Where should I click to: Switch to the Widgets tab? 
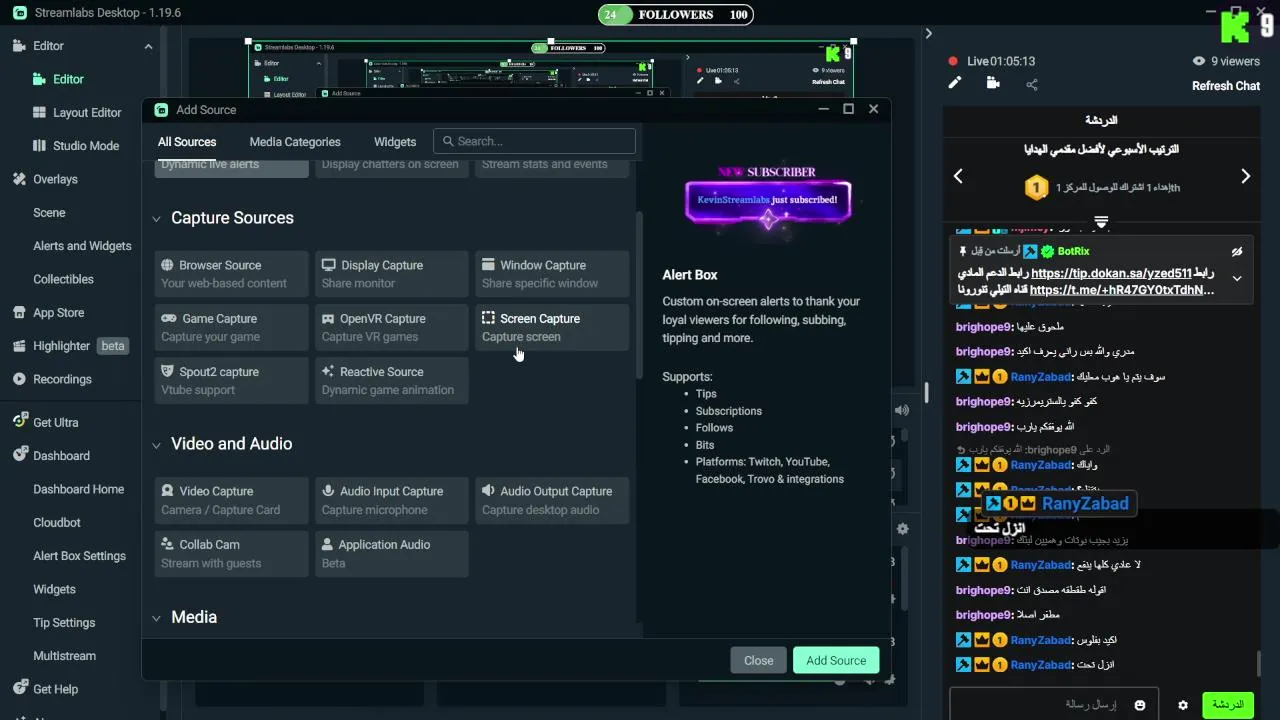tap(395, 142)
